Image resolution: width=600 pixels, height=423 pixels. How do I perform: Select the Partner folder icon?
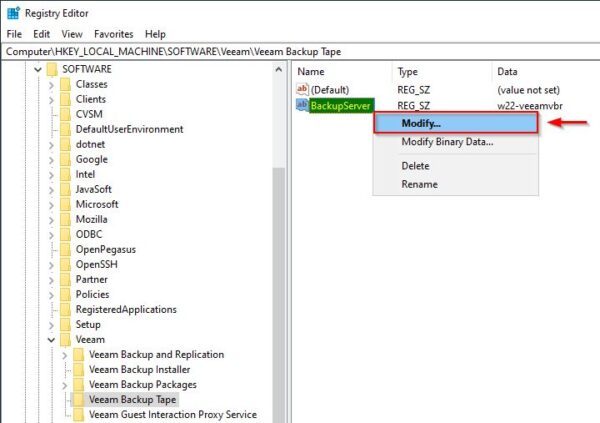point(65,279)
